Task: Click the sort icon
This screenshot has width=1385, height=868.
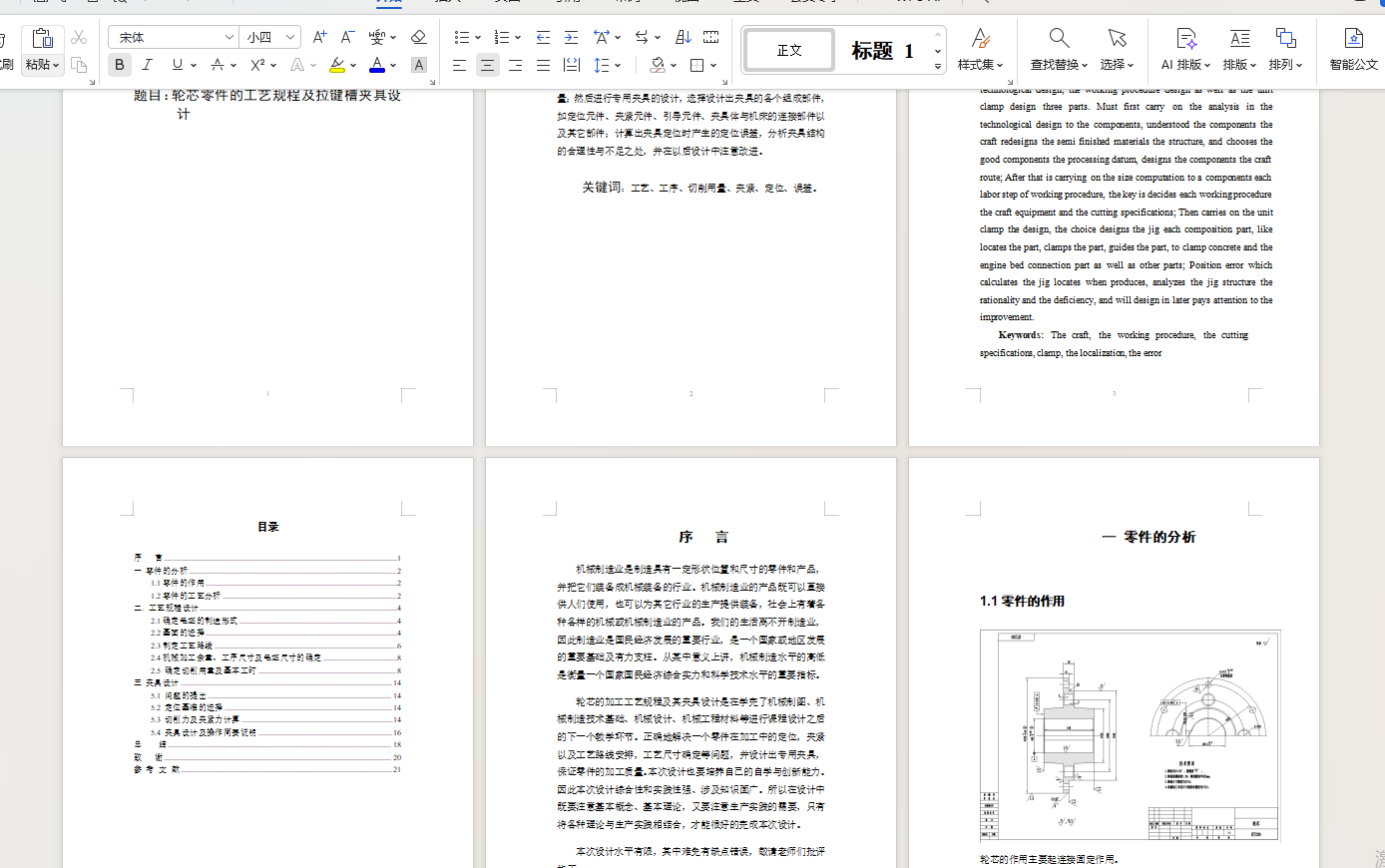Action: (684, 37)
